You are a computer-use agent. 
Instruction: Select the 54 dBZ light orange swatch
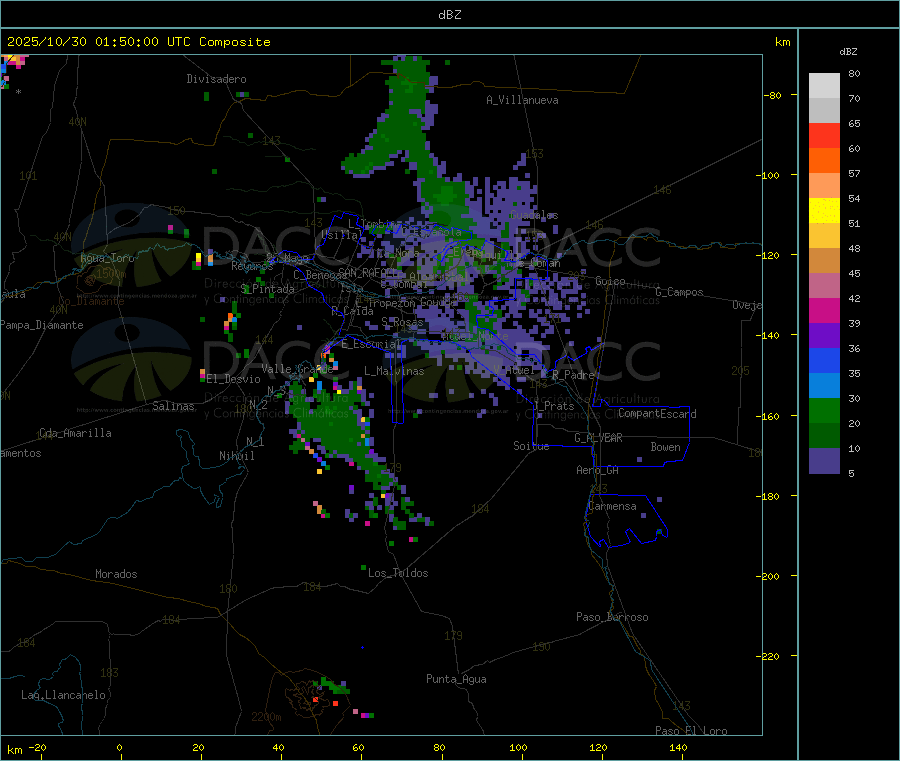pyautogui.click(x=824, y=186)
